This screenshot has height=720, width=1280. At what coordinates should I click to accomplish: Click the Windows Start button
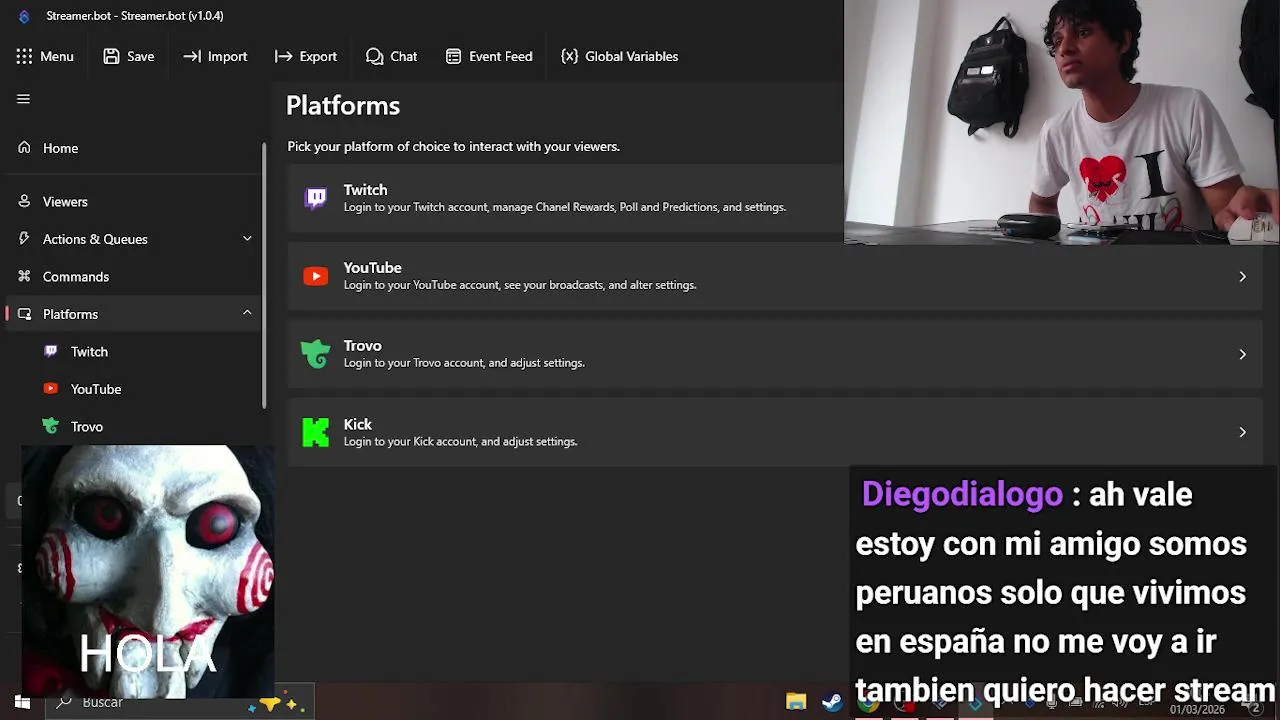(22, 703)
